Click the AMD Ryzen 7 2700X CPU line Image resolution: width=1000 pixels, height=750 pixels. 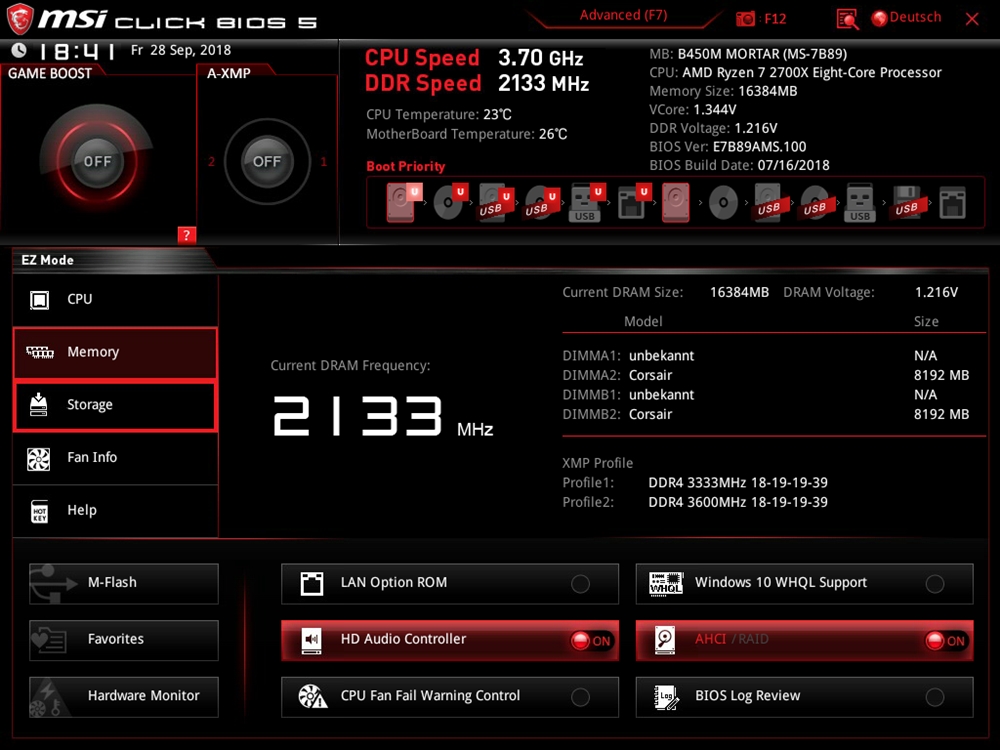[x=795, y=73]
